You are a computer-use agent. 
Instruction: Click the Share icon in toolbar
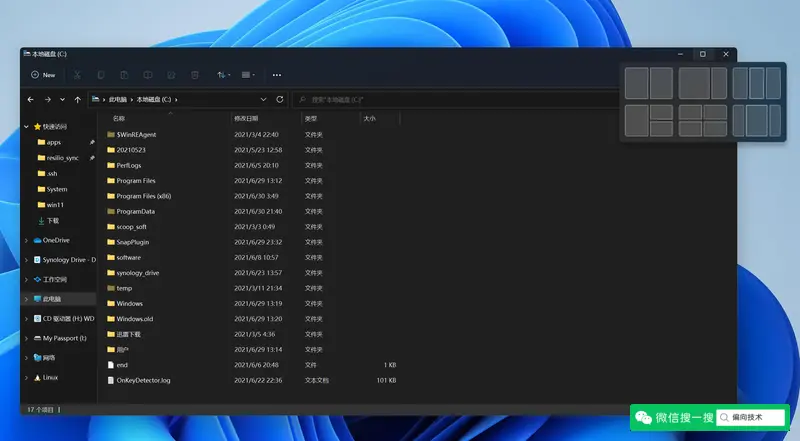pos(171,75)
